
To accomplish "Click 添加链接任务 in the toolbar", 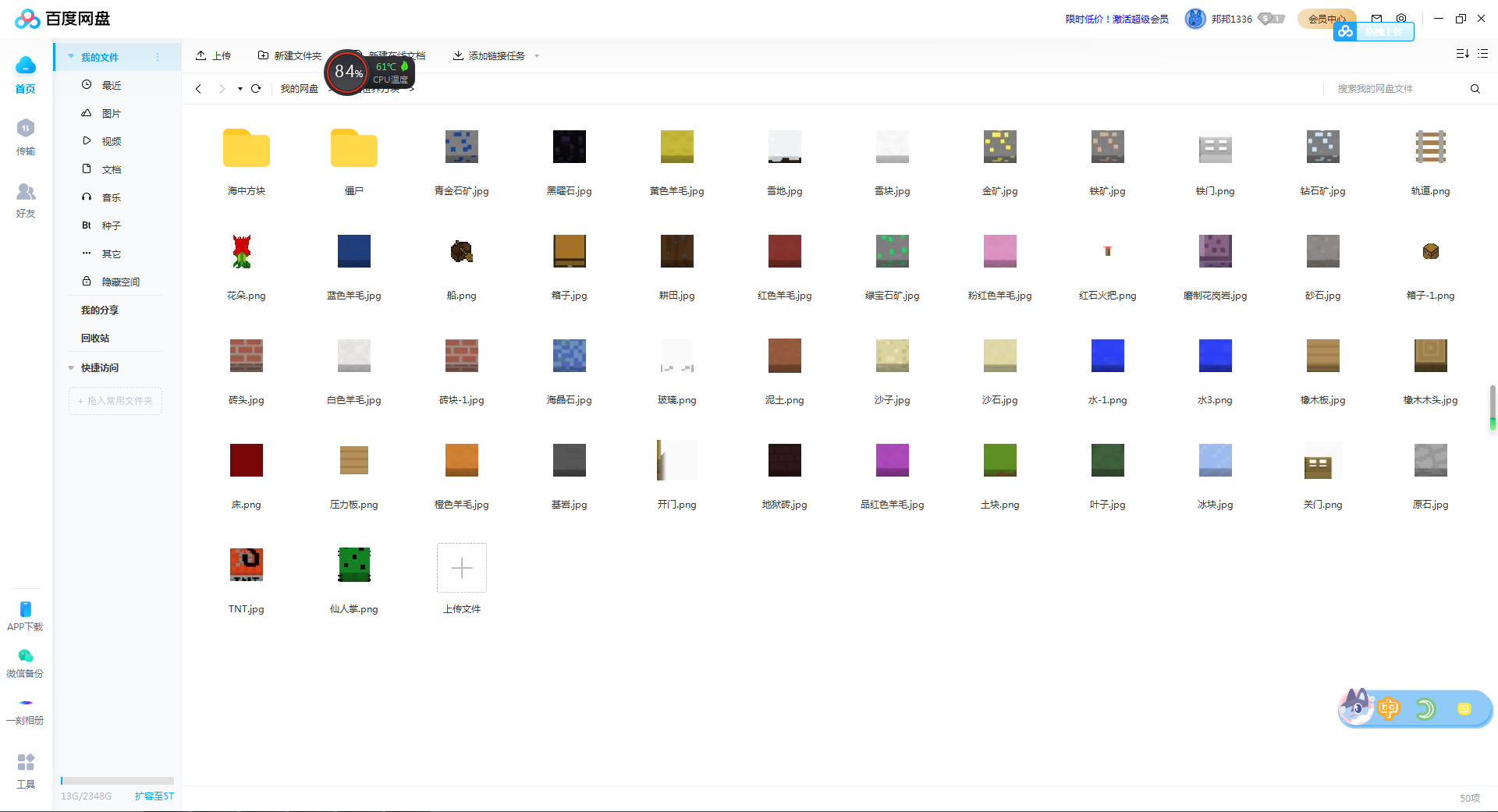I will [x=489, y=55].
